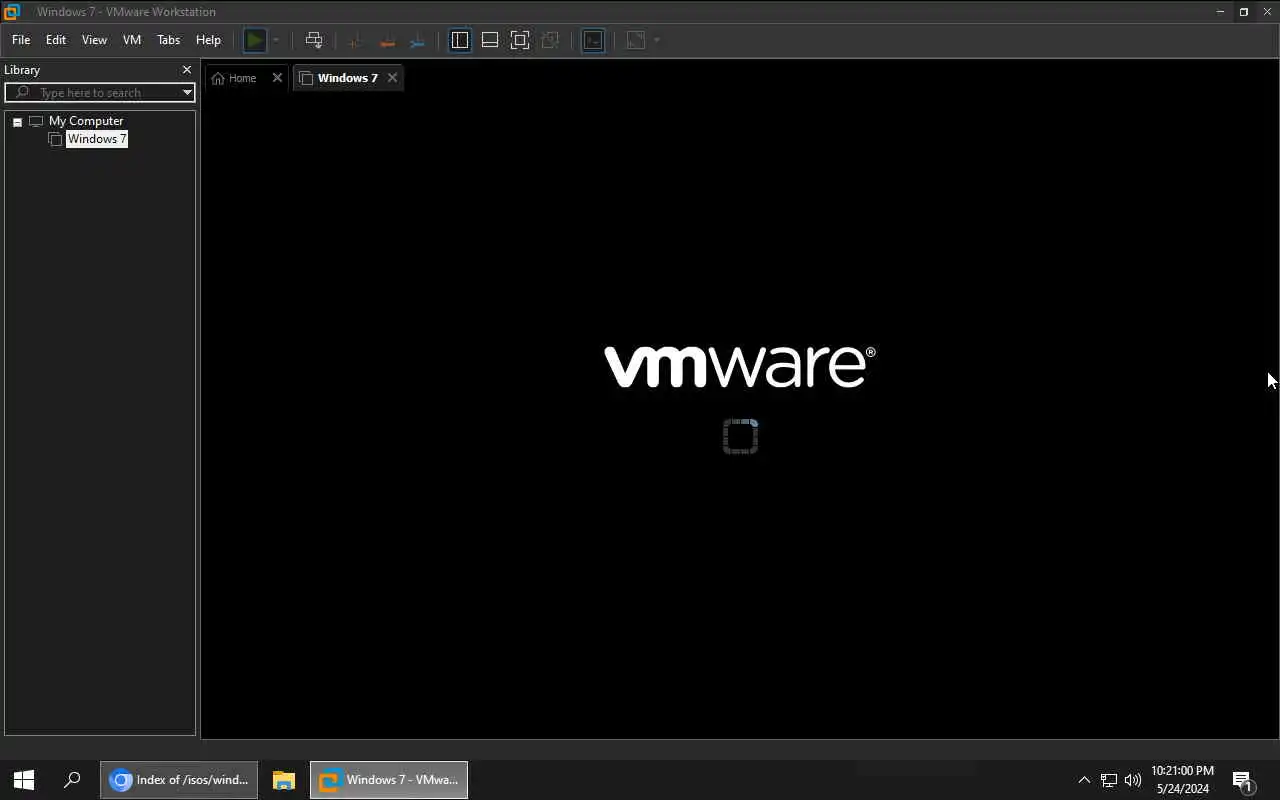
Task: Toggle the thumbnail bar view icon
Action: [x=490, y=40]
